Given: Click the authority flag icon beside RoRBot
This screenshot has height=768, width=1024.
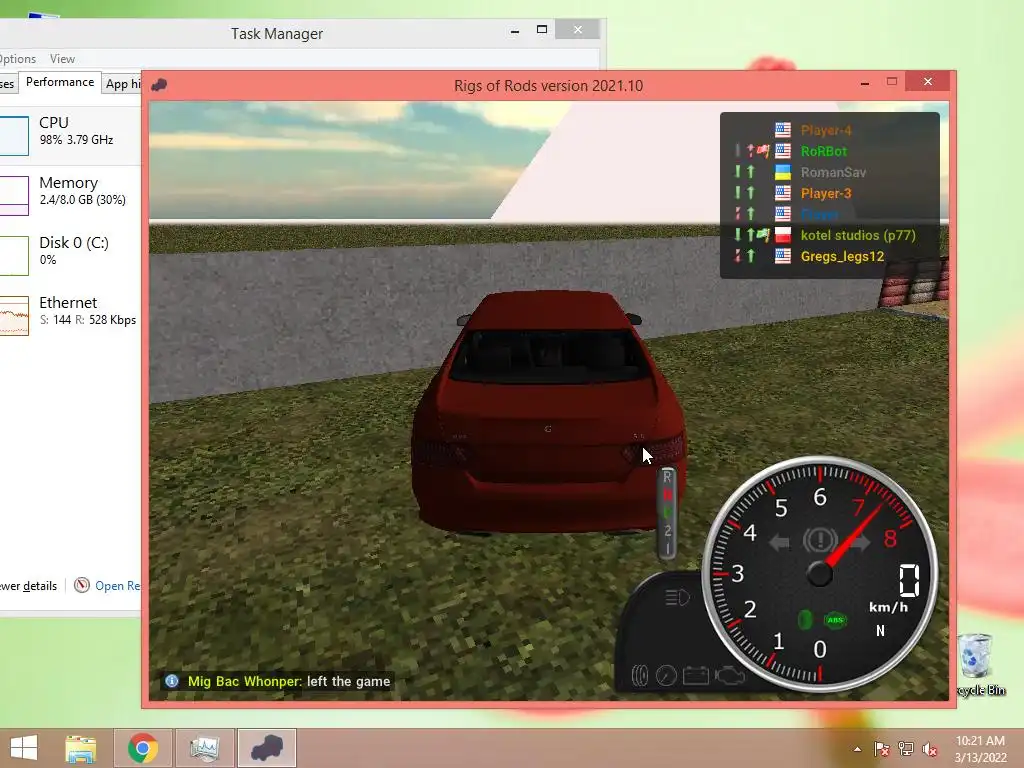Looking at the screenshot, I should tap(763, 151).
